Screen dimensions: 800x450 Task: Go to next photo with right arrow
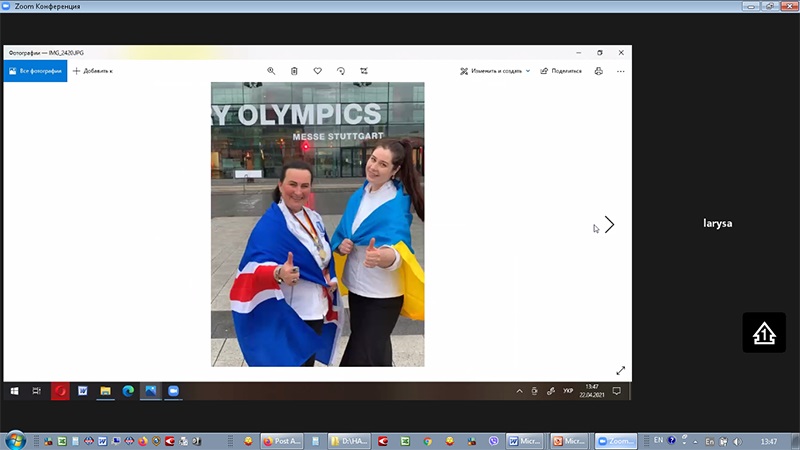tap(609, 225)
